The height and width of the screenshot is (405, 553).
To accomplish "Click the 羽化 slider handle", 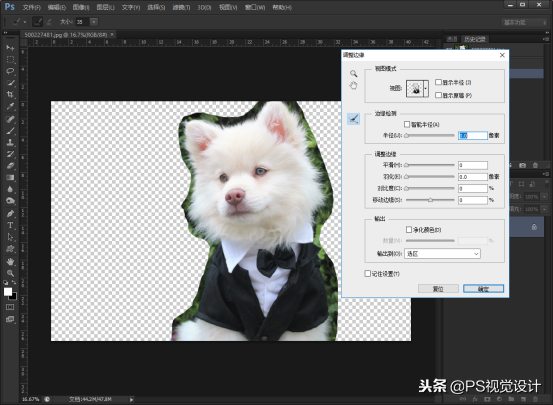I will [407, 177].
